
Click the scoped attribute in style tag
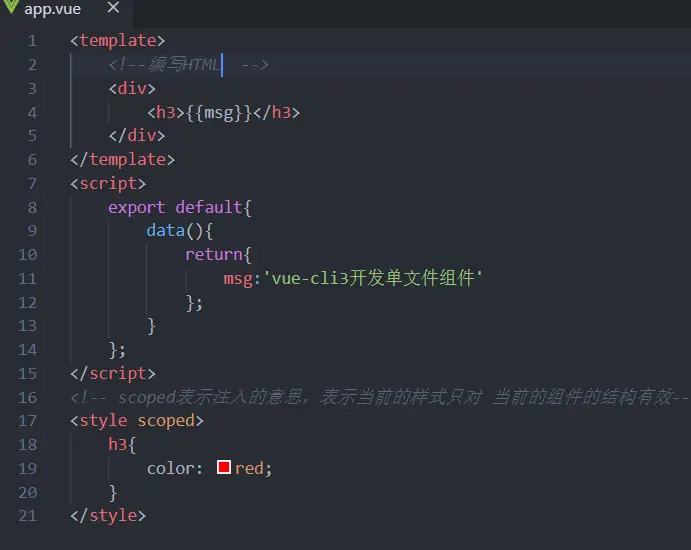[166, 421]
